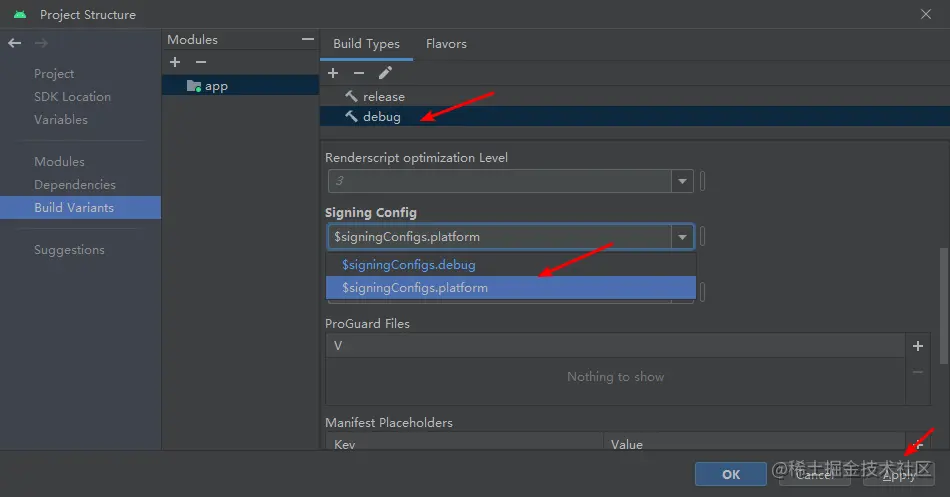This screenshot has width=950, height=497.
Task: Open the SDK Location section
Action: point(72,96)
